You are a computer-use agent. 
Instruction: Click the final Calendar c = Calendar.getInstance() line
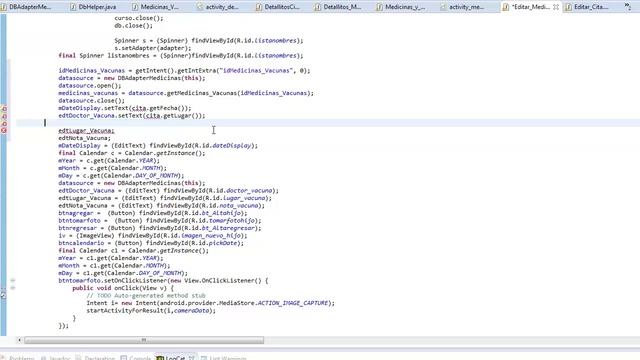click(x=132, y=153)
